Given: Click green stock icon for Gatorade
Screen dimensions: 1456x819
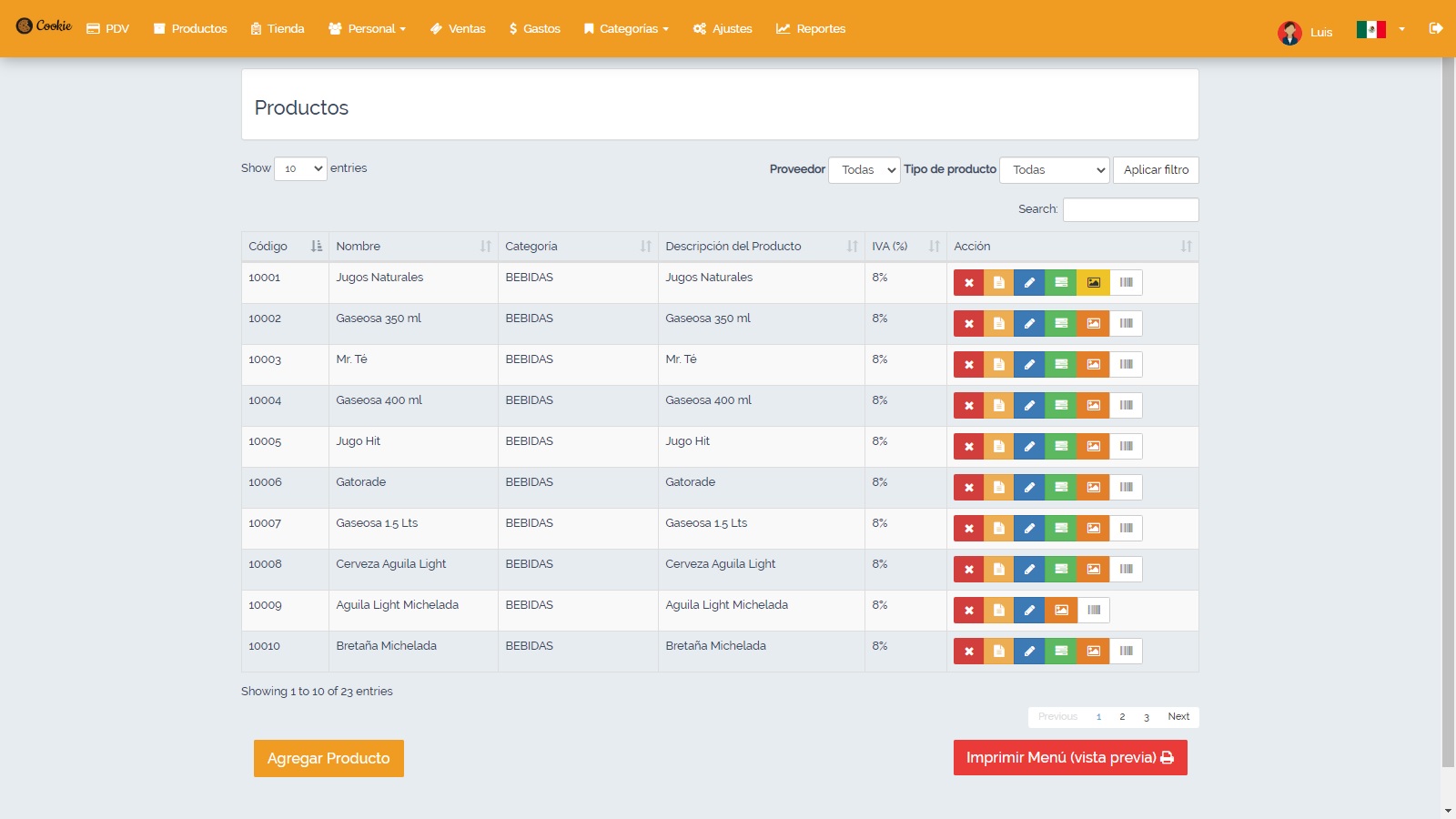Looking at the screenshot, I should 1061,488.
